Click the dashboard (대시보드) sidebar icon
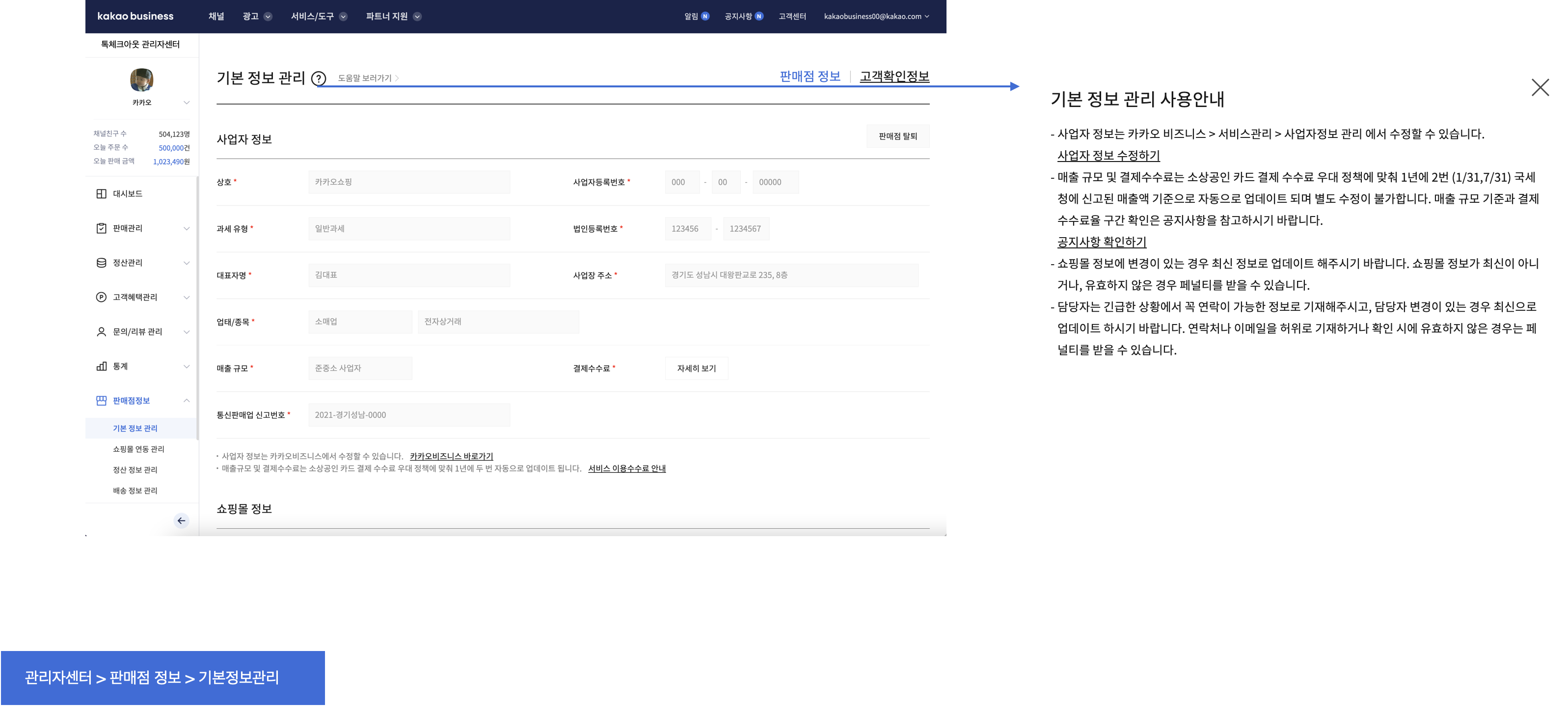The width and height of the screenshot is (1568, 706). [x=102, y=193]
